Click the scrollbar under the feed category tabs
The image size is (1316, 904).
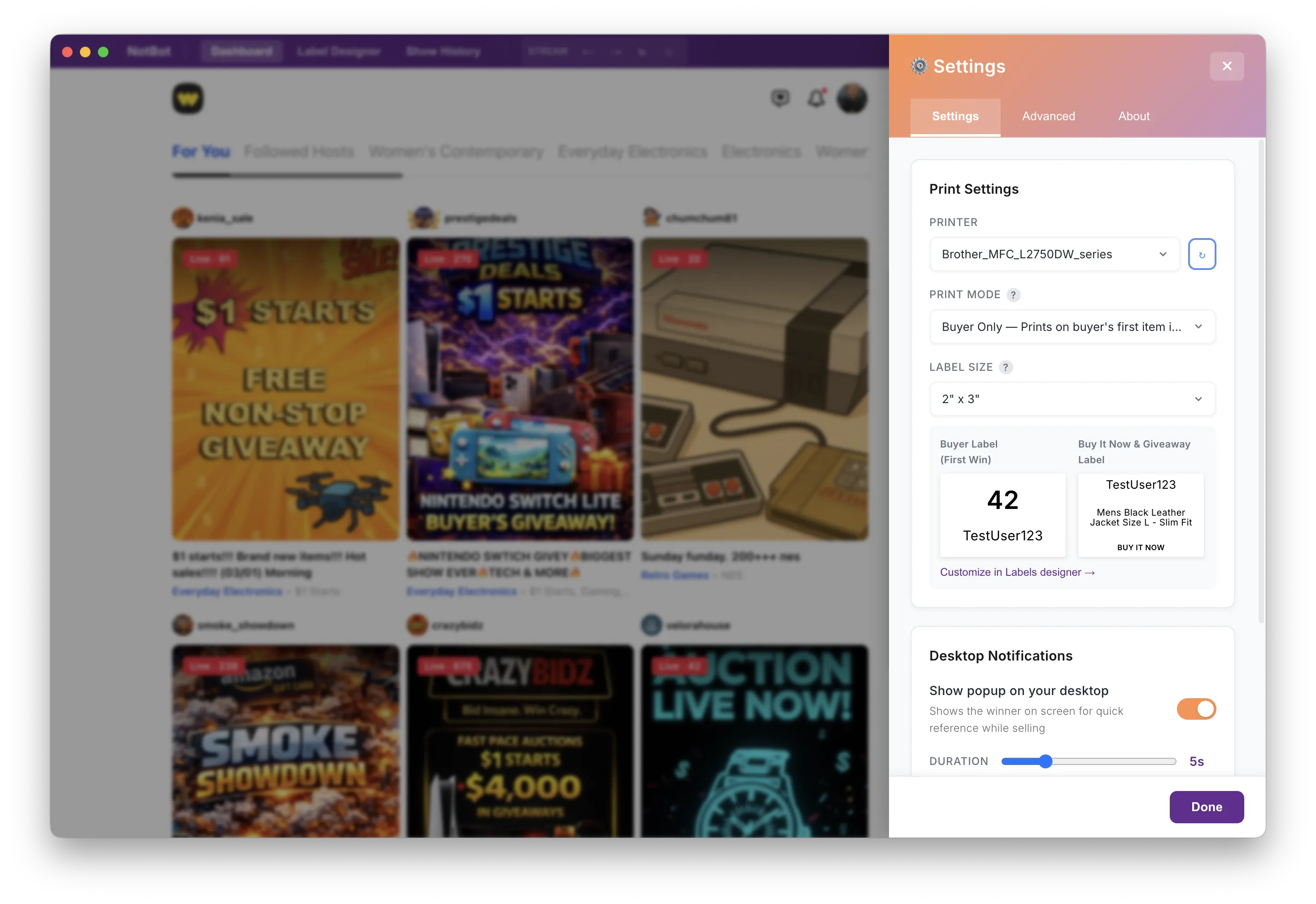[x=287, y=176]
